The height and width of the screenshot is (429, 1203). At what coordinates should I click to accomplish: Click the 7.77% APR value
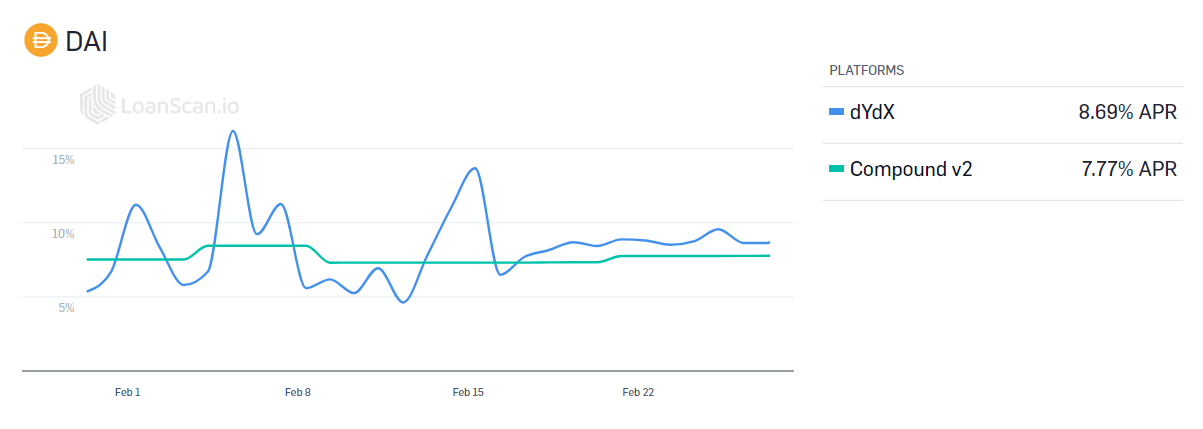click(1129, 169)
